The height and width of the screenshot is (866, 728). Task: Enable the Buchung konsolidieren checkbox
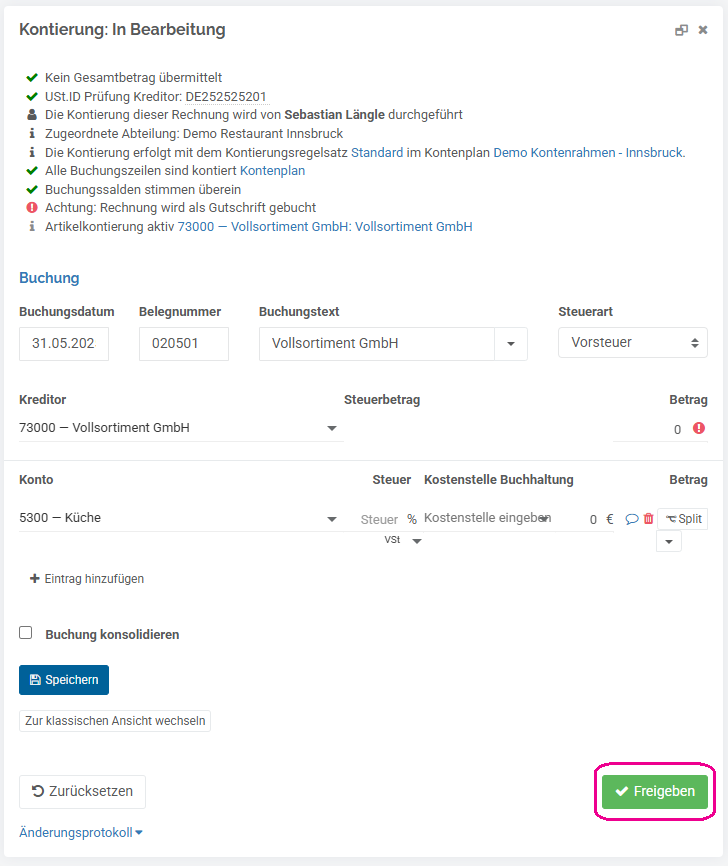(25, 632)
